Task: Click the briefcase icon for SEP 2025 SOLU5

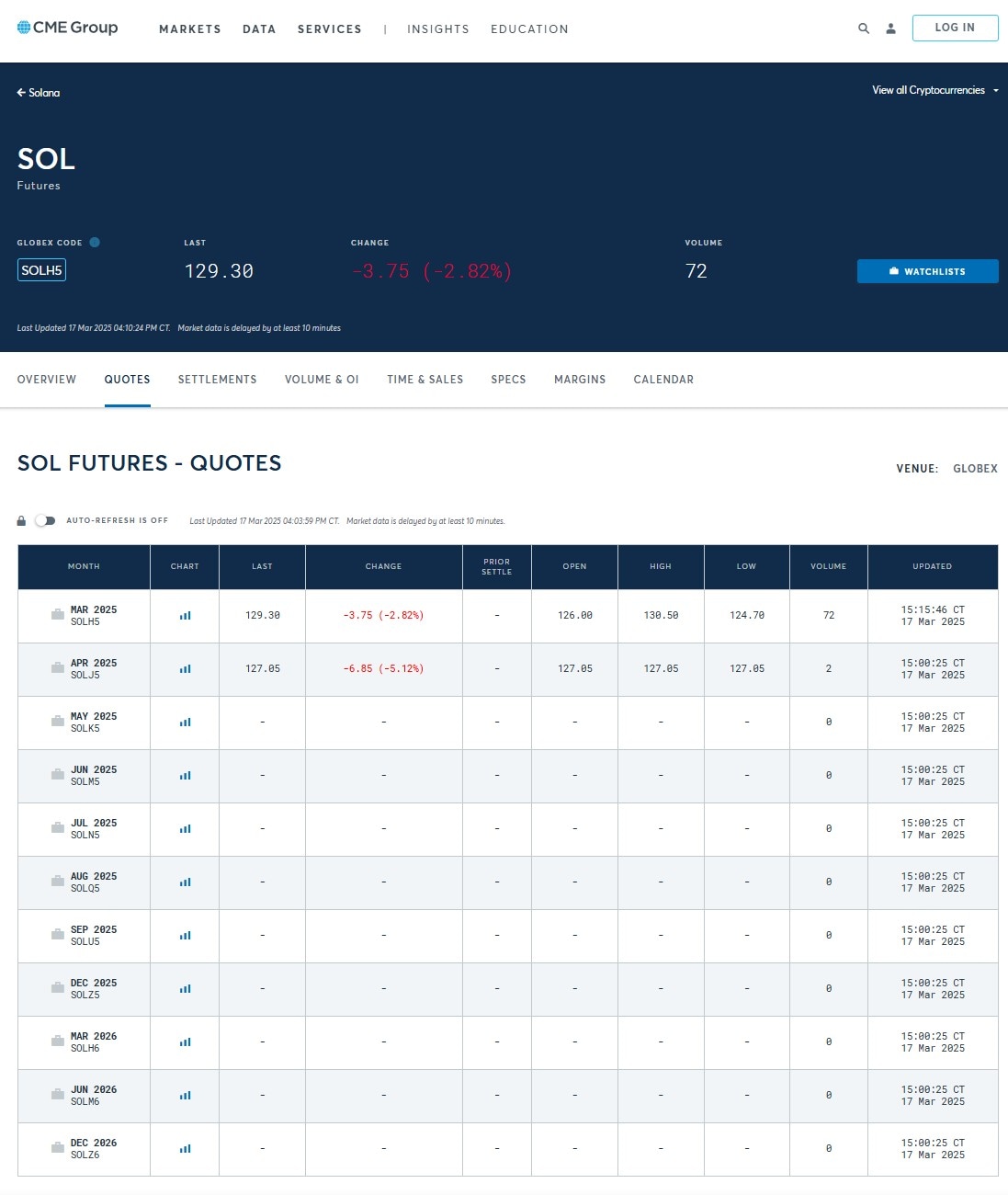Action: 57,936
